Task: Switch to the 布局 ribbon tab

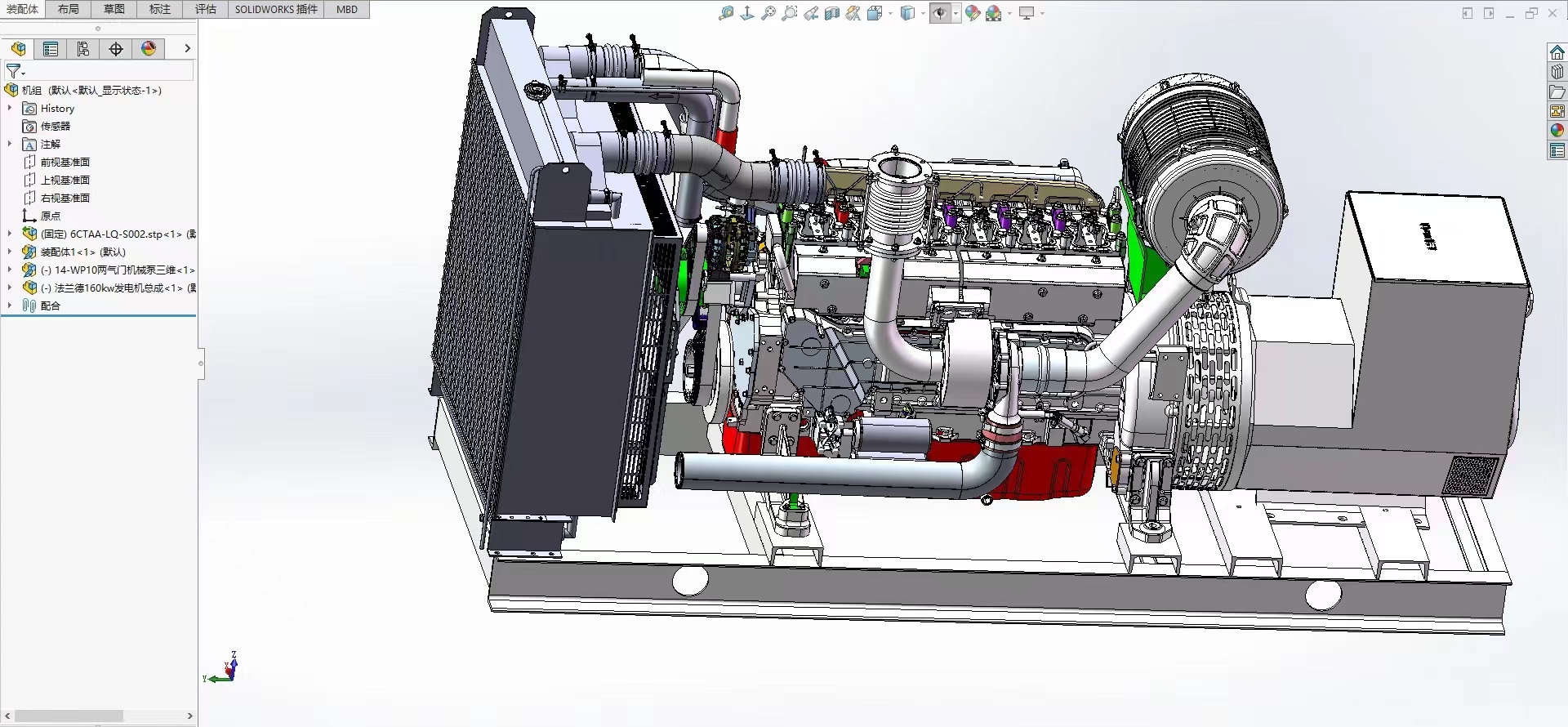Action: click(x=69, y=9)
